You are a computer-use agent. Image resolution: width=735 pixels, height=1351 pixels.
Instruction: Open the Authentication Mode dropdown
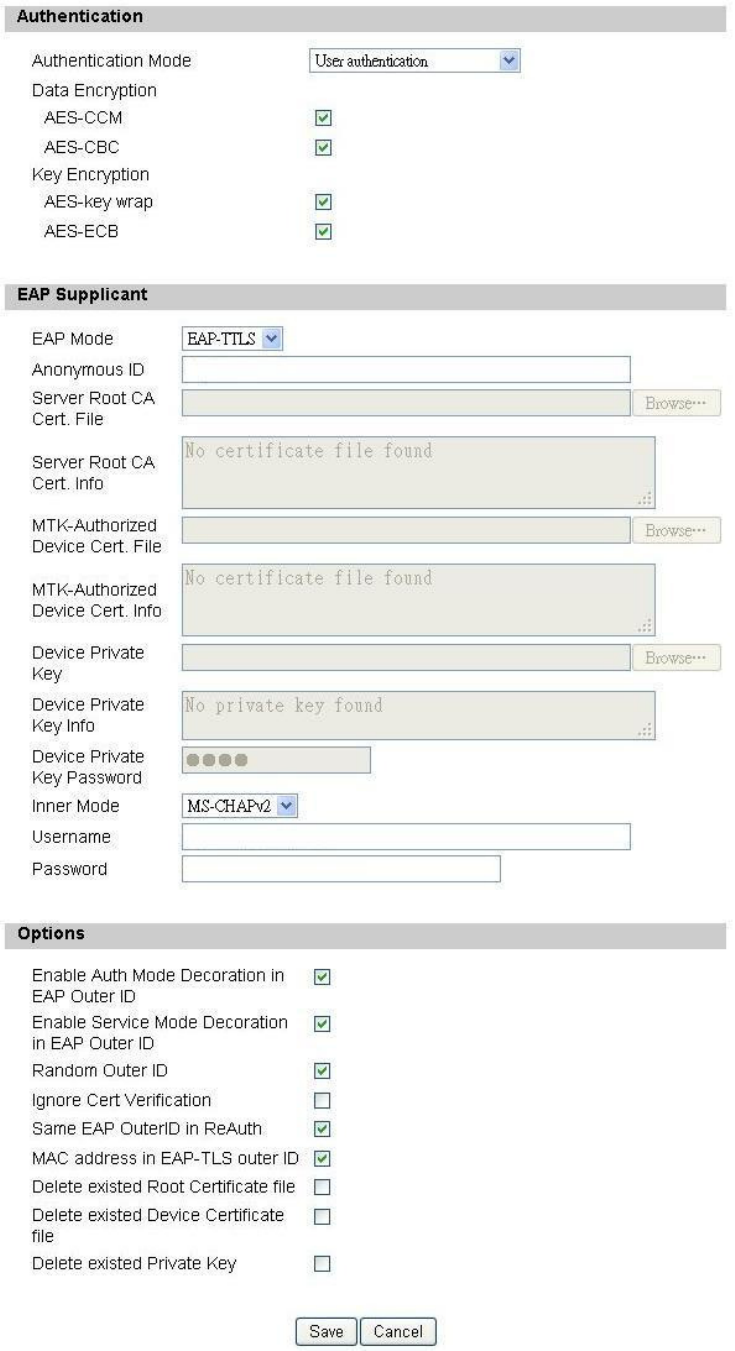416,61
